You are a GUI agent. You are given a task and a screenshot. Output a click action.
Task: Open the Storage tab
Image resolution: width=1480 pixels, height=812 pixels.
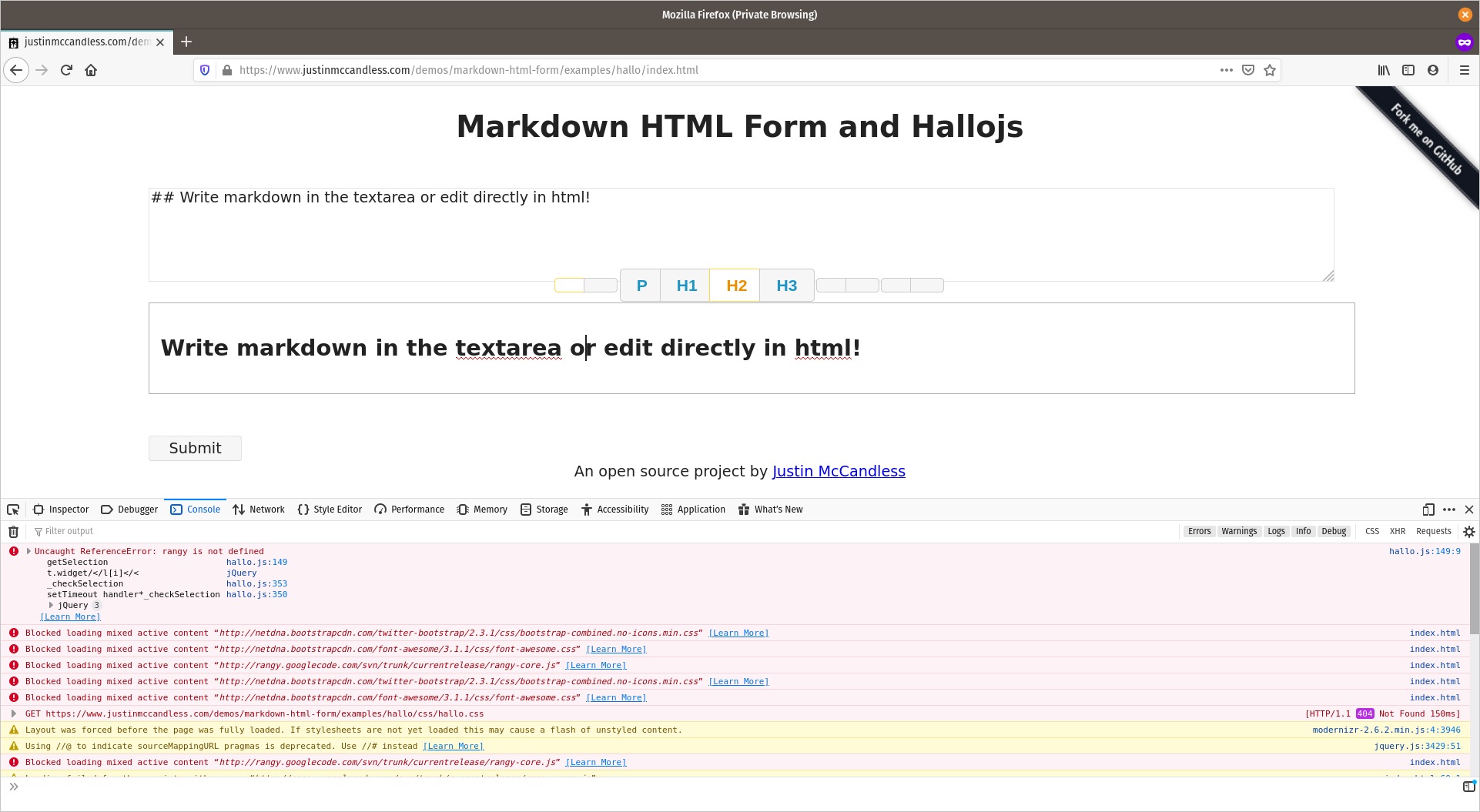point(544,510)
